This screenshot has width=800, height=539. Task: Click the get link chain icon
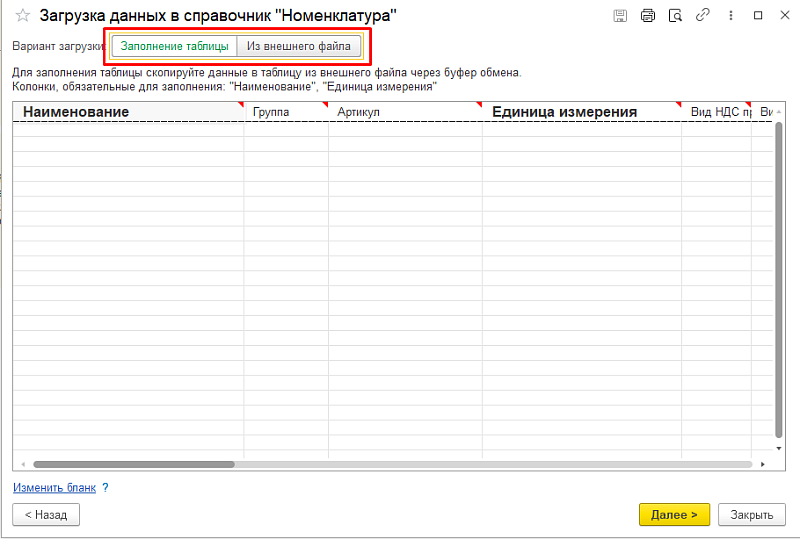703,15
